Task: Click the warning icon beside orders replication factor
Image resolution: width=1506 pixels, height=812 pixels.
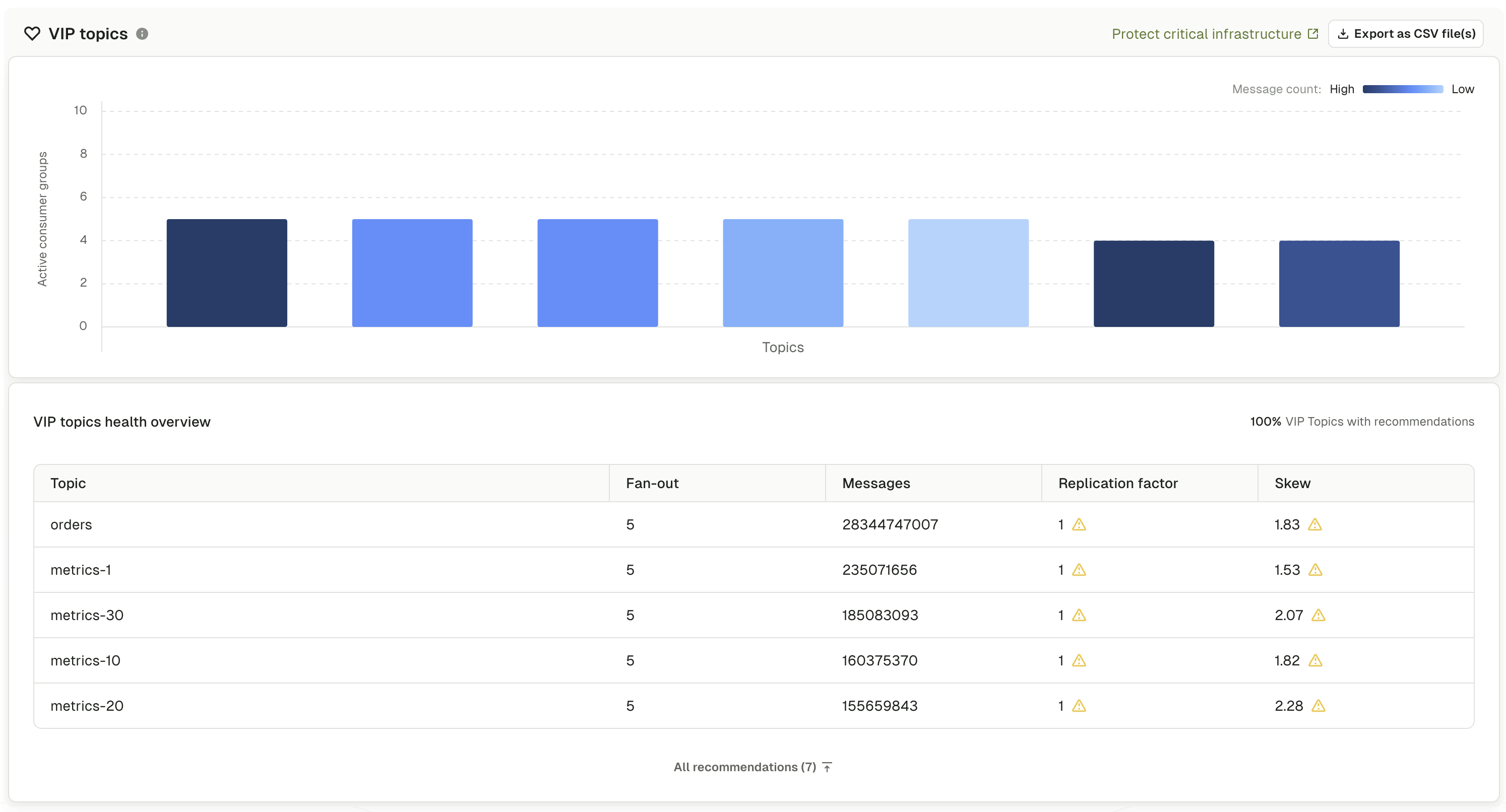Action: pos(1079,524)
